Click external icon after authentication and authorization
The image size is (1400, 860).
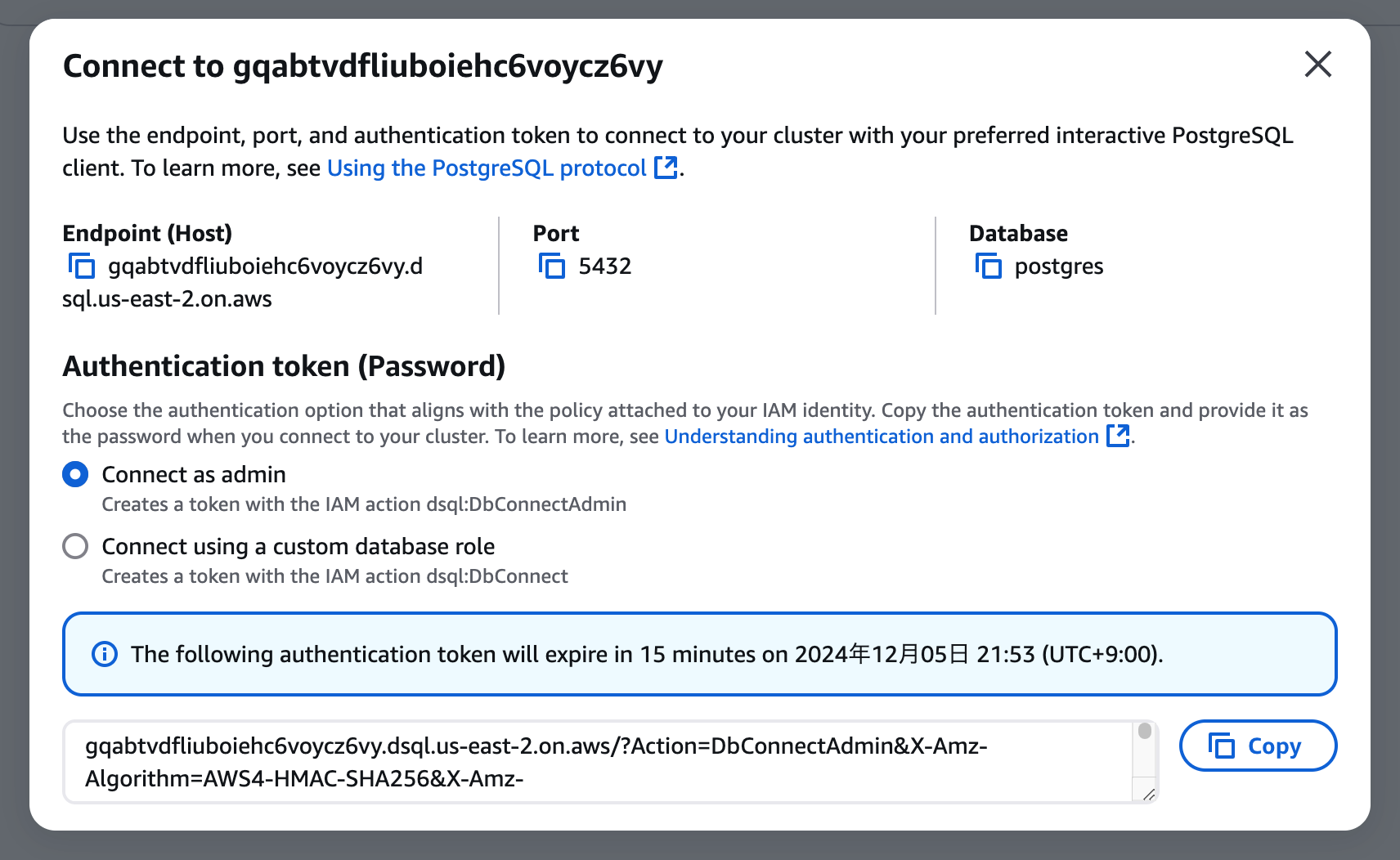coord(1118,436)
